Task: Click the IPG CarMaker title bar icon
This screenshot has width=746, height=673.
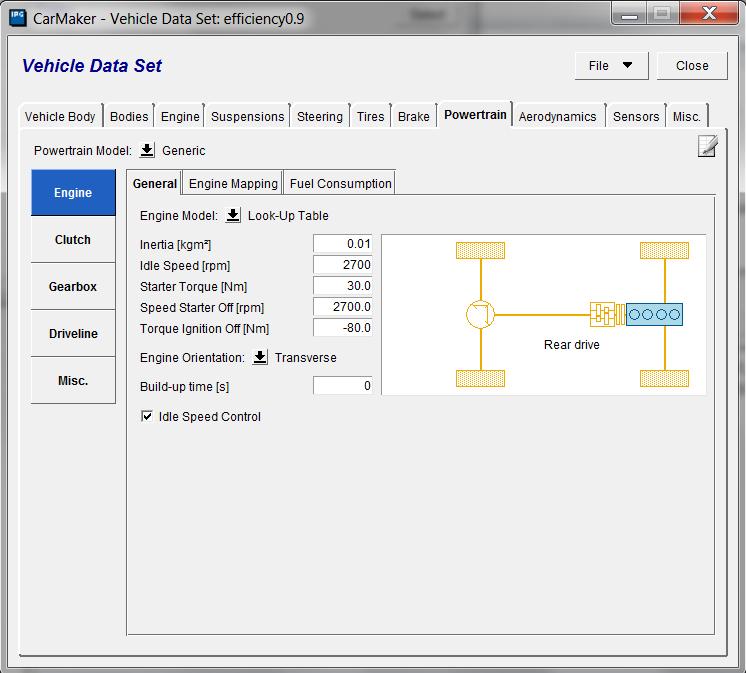Action: click(18, 18)
